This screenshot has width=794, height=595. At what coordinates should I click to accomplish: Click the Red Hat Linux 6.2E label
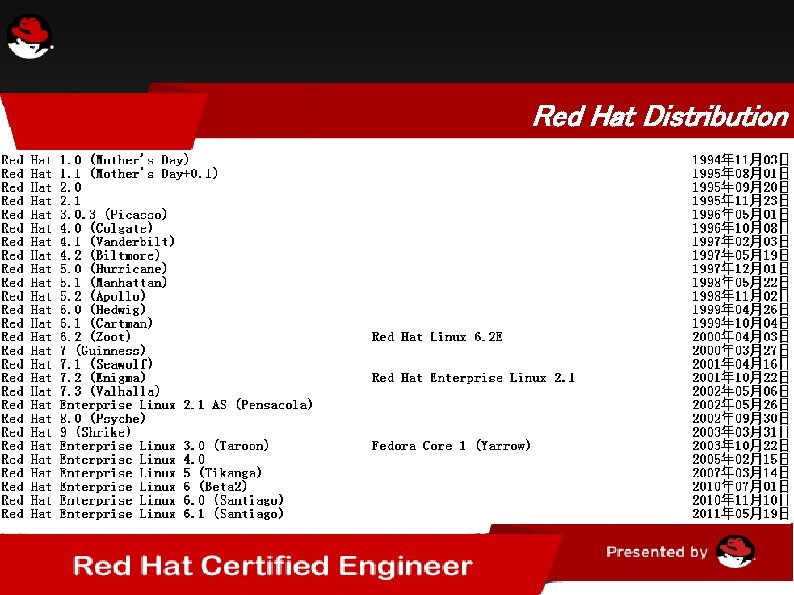click(437, 337)
